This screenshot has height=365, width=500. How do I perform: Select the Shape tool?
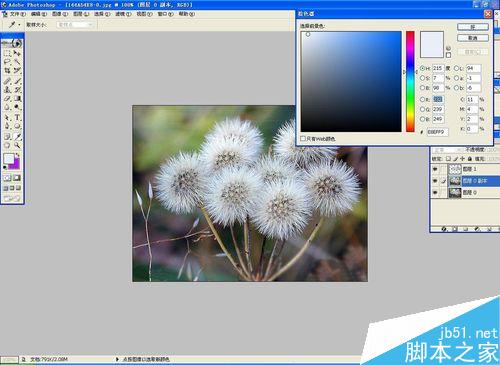(x=17, y=126)
